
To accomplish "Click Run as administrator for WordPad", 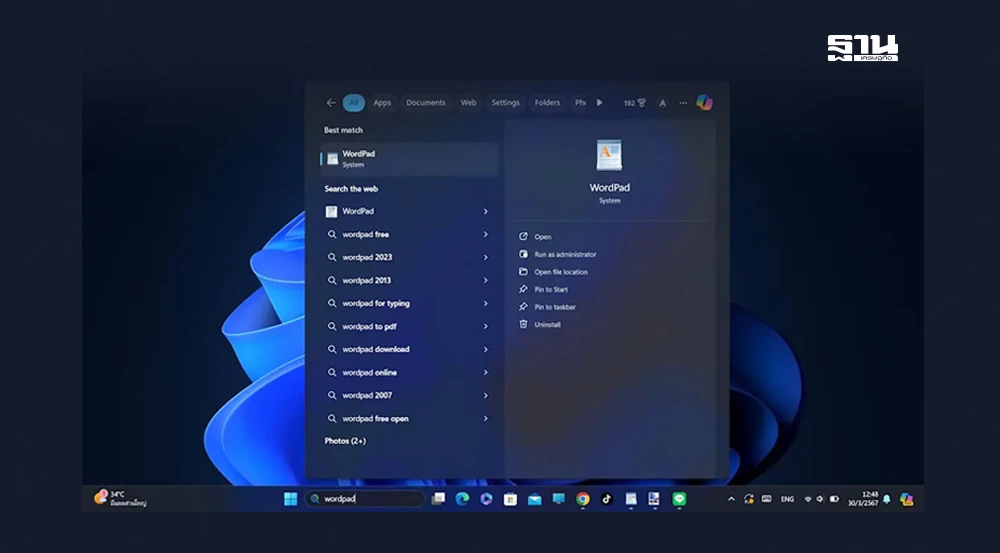I will pos(565,255).
